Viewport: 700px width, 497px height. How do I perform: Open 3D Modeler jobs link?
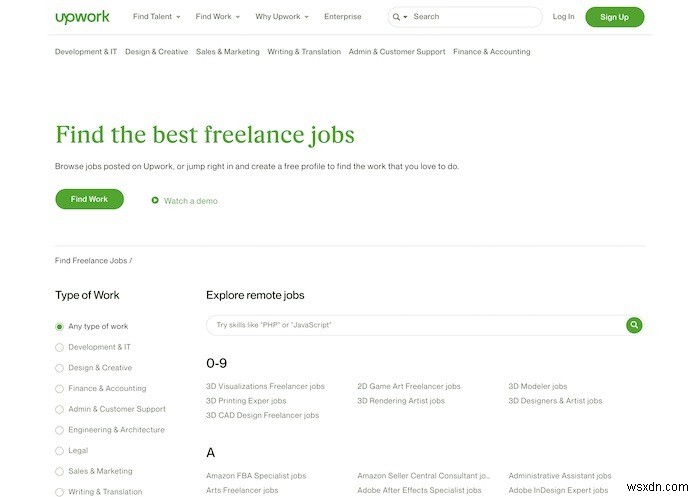pos(537,386)
